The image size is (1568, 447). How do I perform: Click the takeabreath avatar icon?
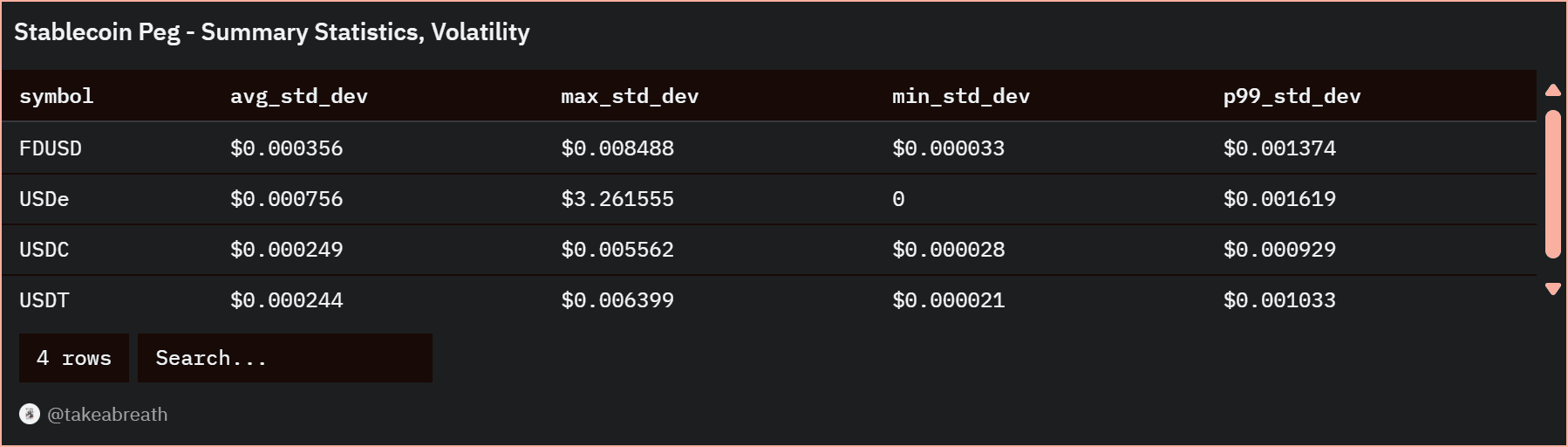30,414
